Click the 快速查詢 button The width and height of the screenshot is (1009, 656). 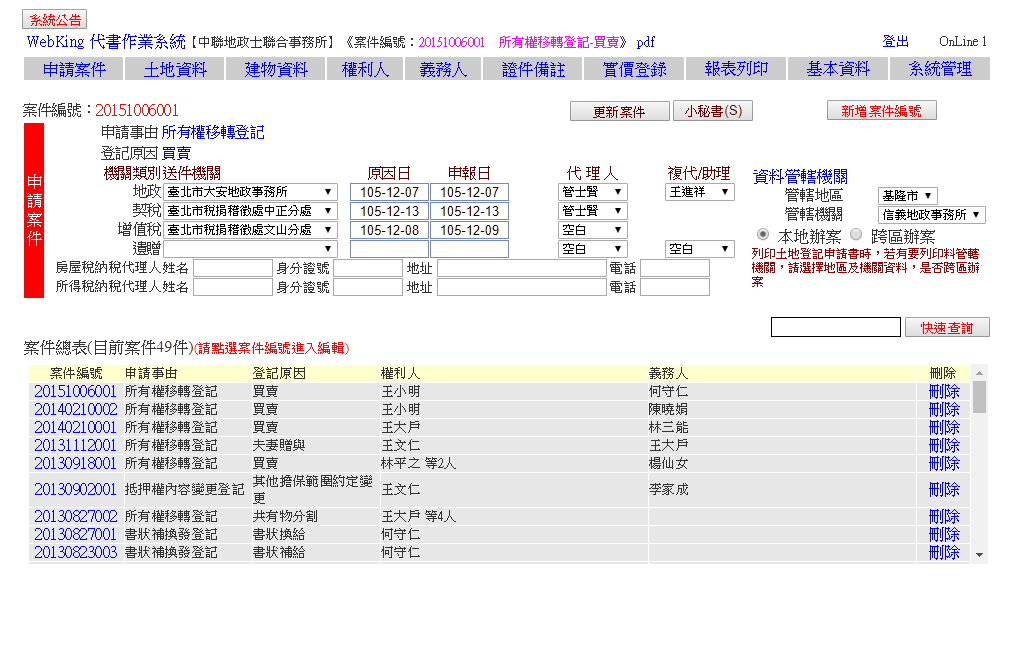tap(946, 327)
